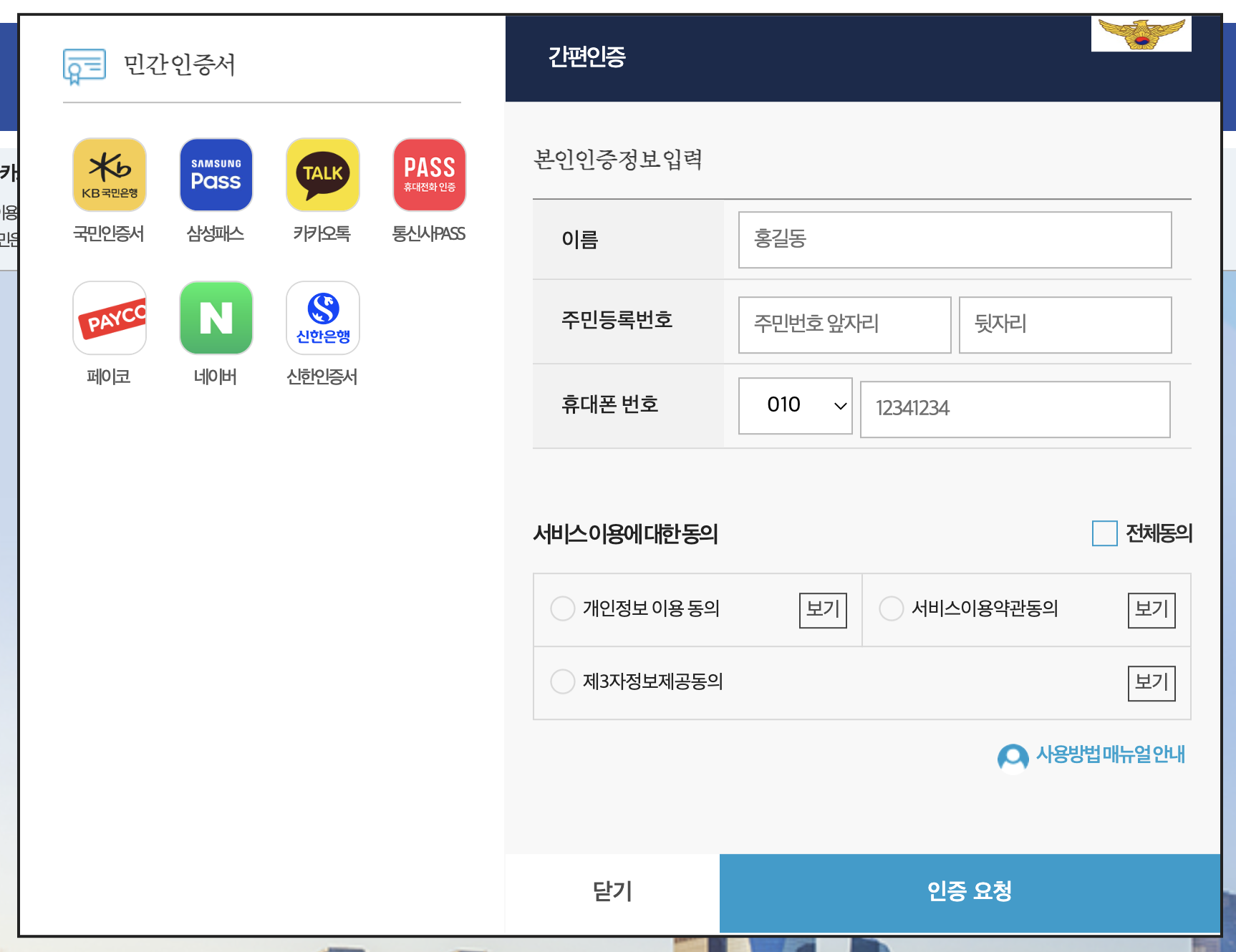The image size is (1236, 952).
Task: Check the 전체동의 agree-all checkbox
Action: (x=1104, y=533)
